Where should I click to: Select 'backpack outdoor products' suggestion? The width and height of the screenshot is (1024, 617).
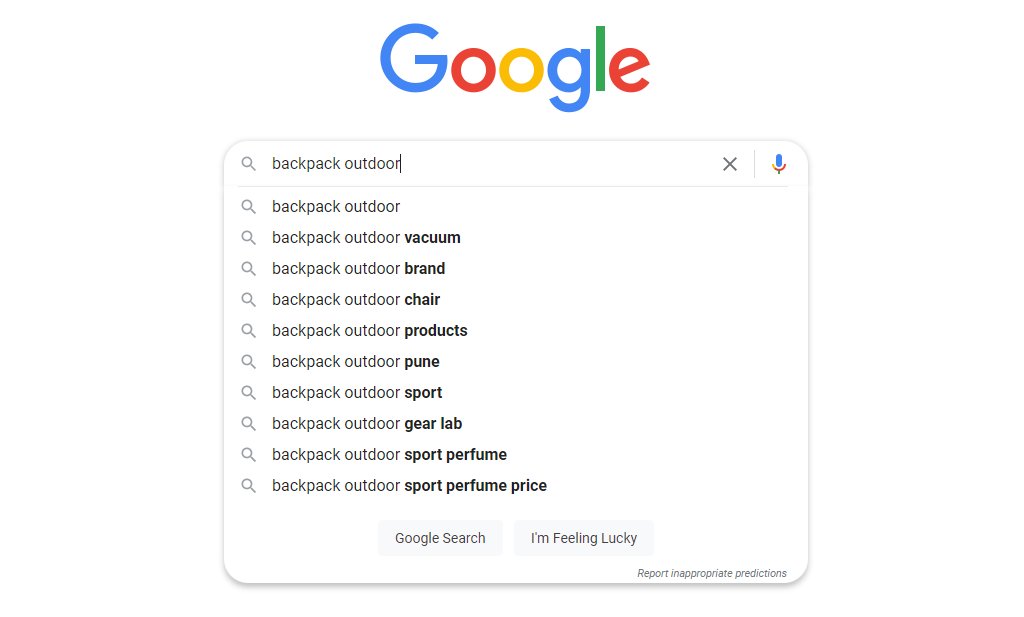369,331
